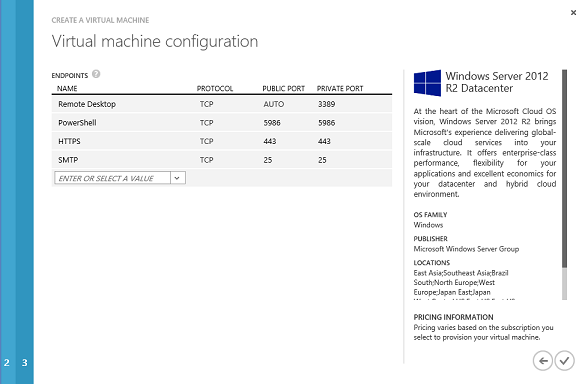Image resolution: width=585 pixels, height=384 pixels.
Task: Click PowerShell private port 5986
Action: click(326, 123)
